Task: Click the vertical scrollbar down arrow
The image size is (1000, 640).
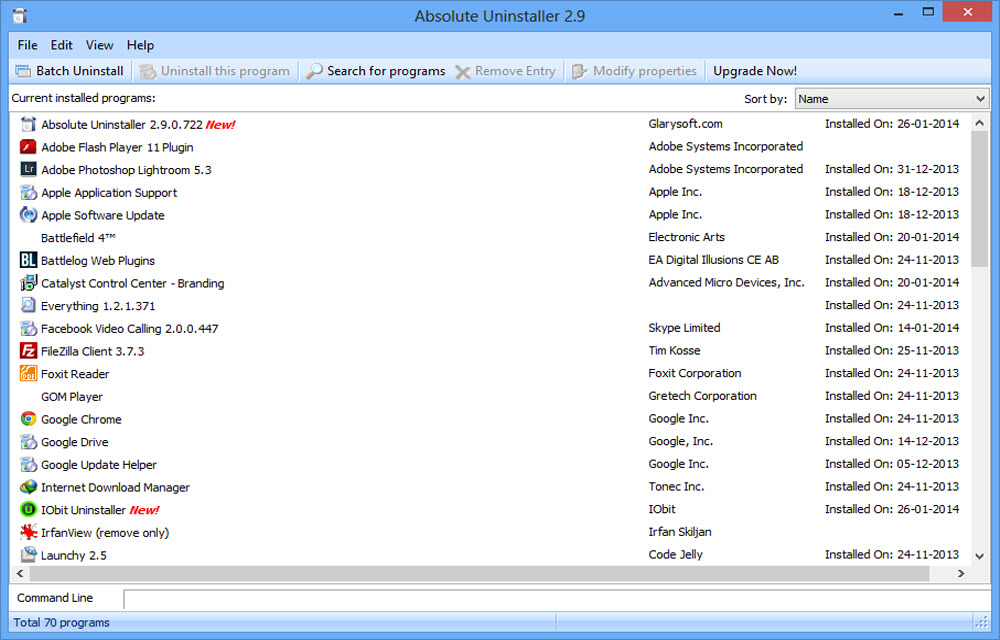Action: tap(980, 556)
